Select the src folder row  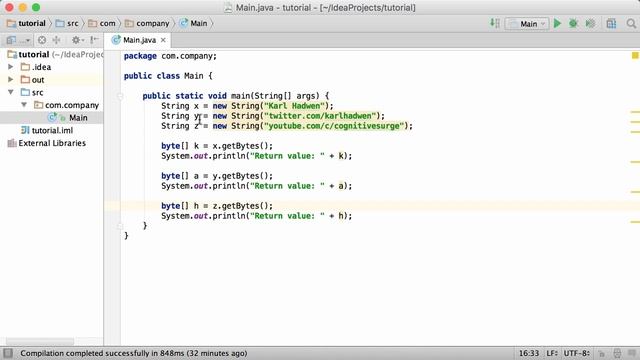pyautogui.click(x=51, y=92)
